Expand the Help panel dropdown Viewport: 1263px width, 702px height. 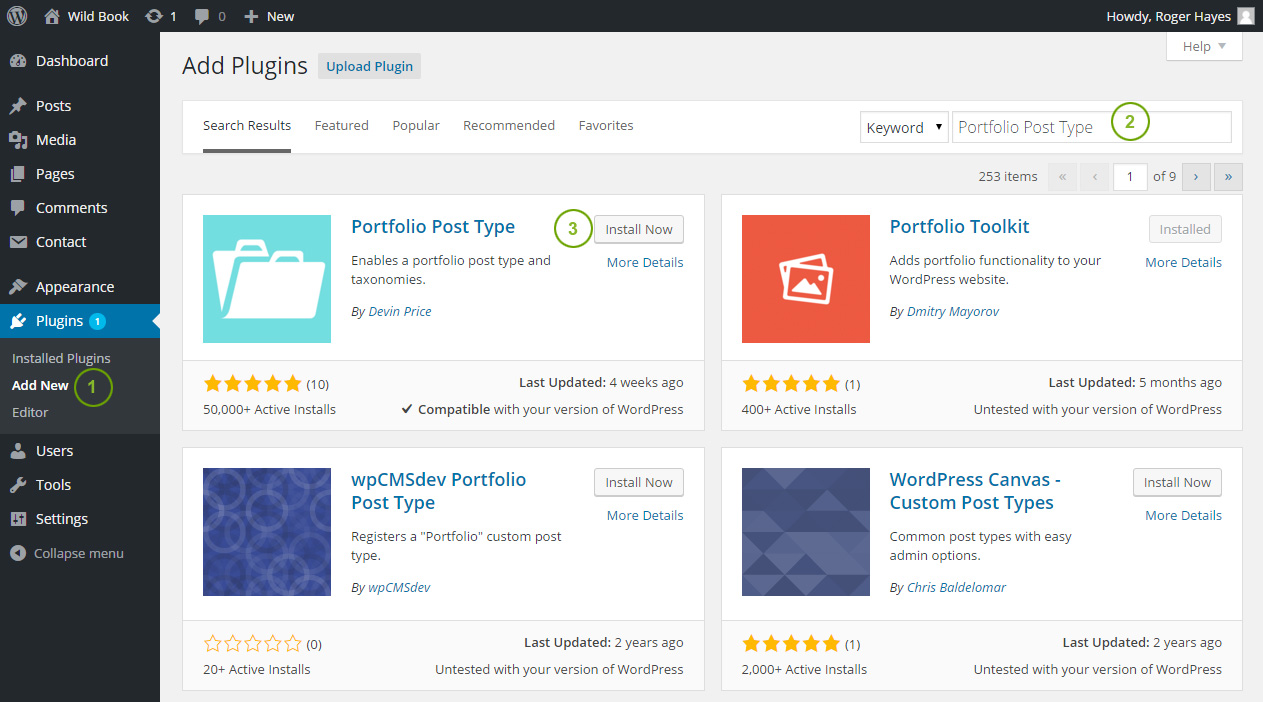1204,46
